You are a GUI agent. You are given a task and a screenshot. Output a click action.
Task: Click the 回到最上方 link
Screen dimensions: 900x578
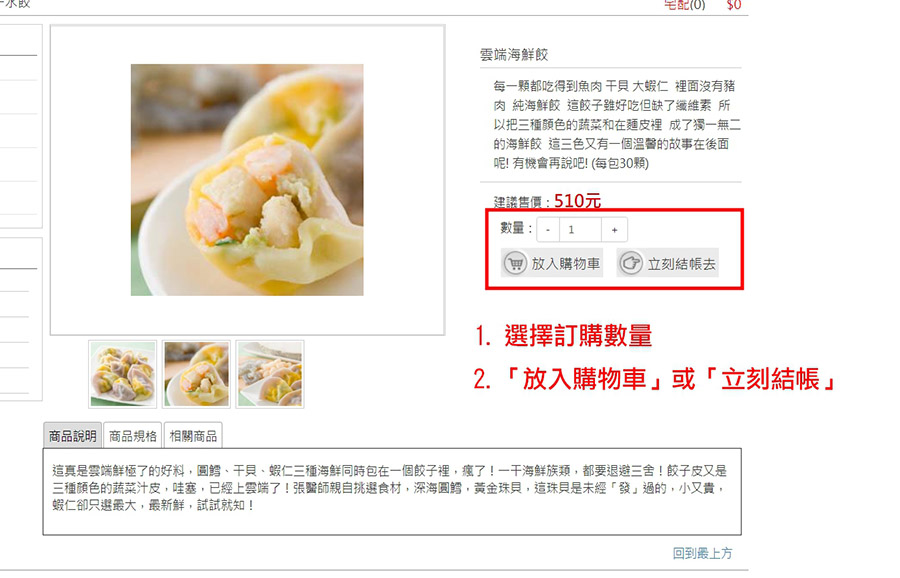coord(703,553)
